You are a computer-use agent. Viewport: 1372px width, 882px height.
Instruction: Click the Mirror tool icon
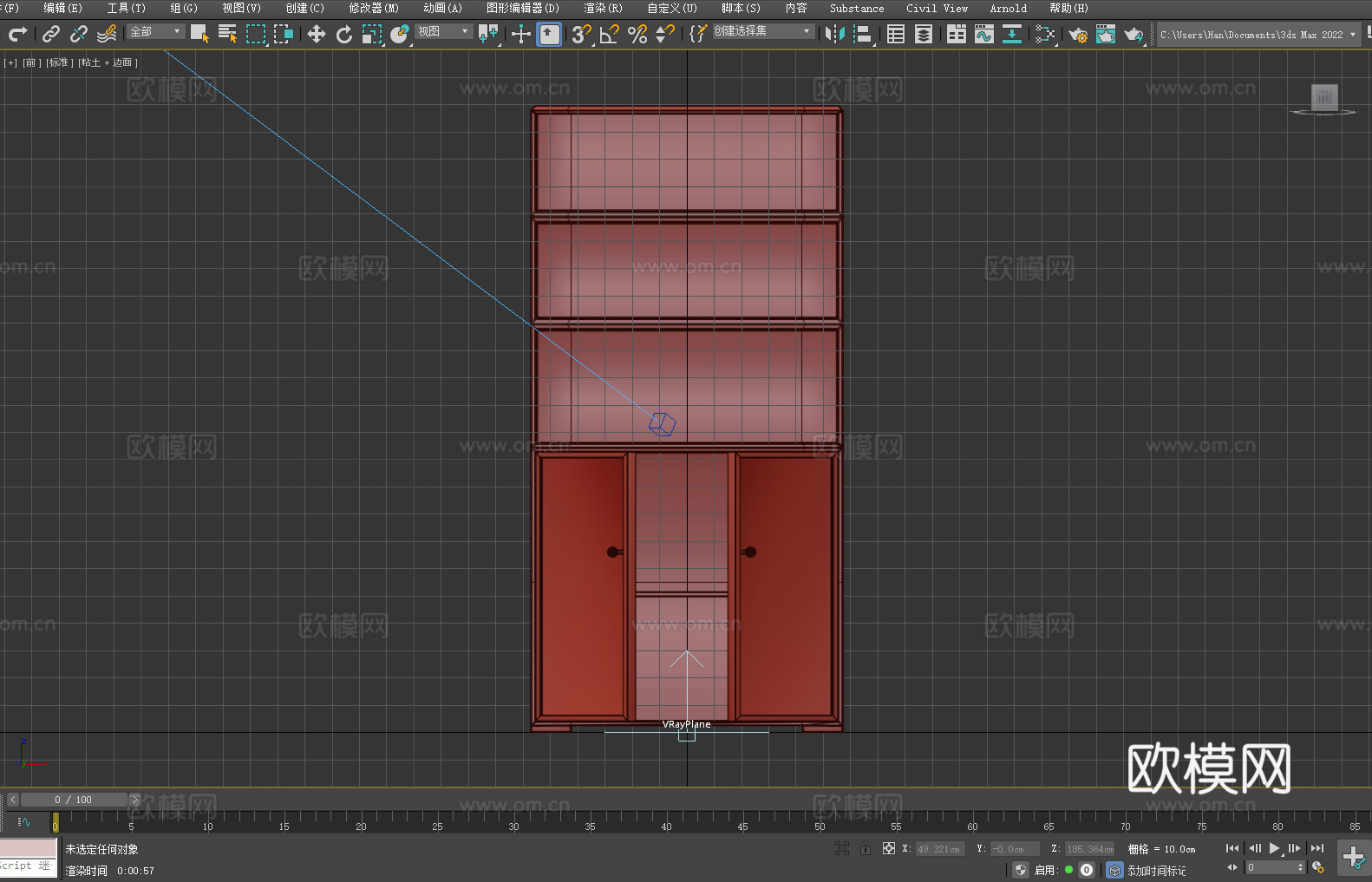(835, 34)
